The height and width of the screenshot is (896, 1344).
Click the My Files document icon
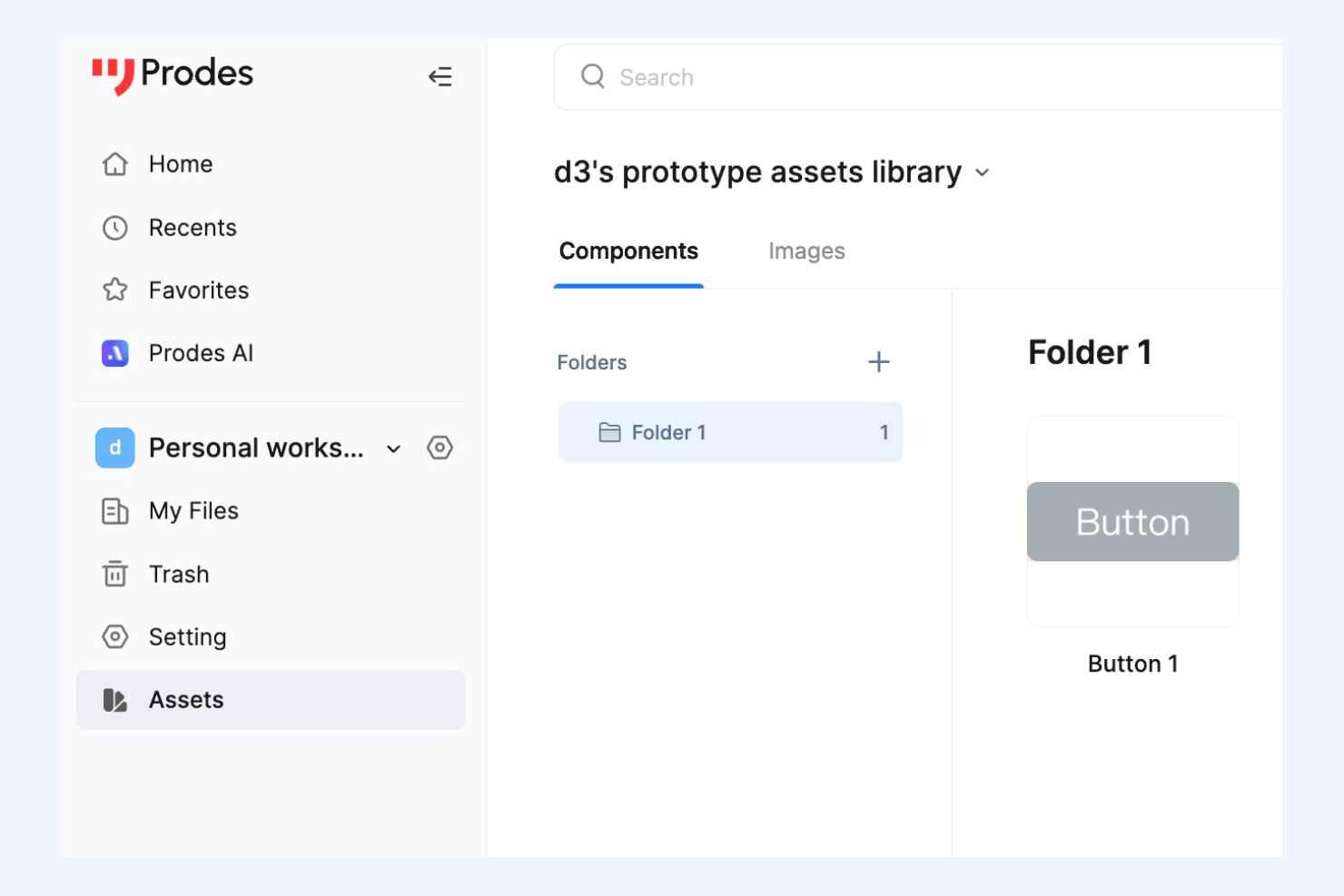[x=115, y=511]
